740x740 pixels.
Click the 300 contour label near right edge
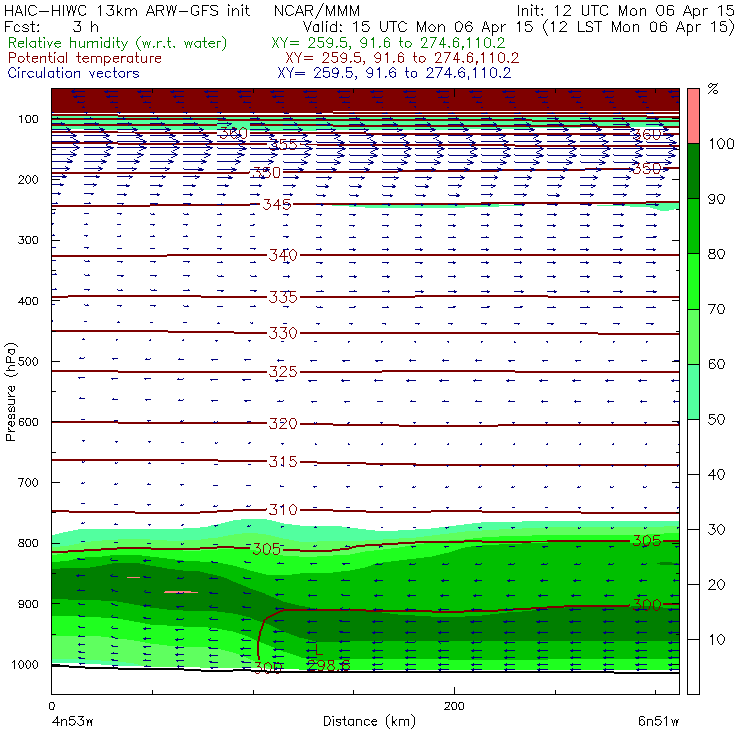click(x=647, y=605)
